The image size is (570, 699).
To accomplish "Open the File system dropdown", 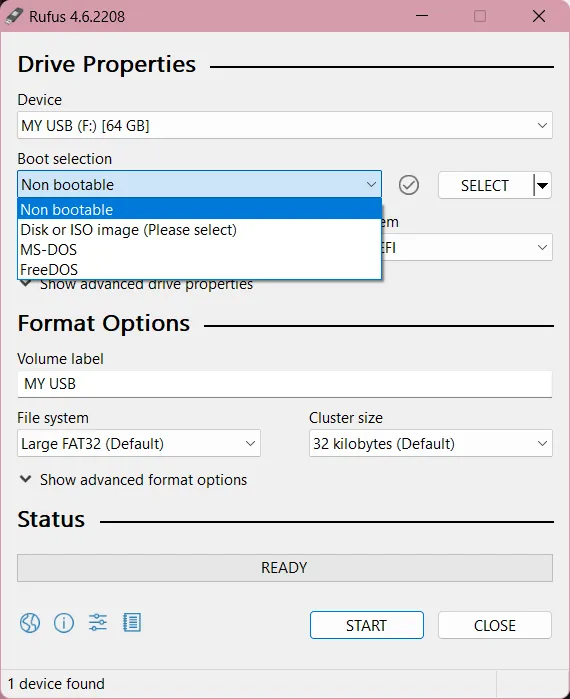I will (x=139, y=443).
